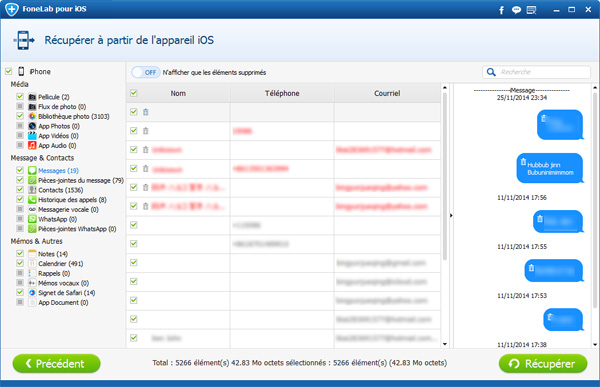This screenshot has width=600, height=387.
Task: Select Calendrier (491) category
Action: (60, 264)
